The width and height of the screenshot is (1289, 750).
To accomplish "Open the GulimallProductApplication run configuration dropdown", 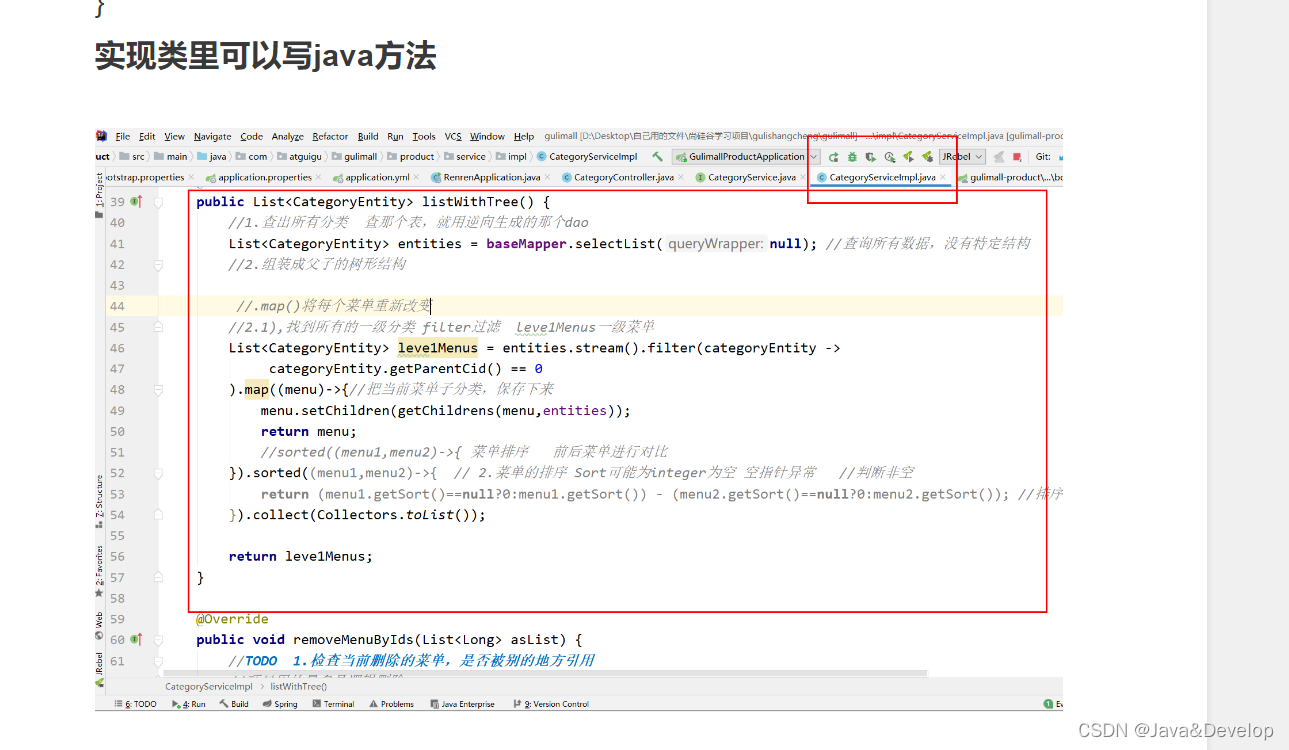I will pyautogui.click(x=746, y=157).
